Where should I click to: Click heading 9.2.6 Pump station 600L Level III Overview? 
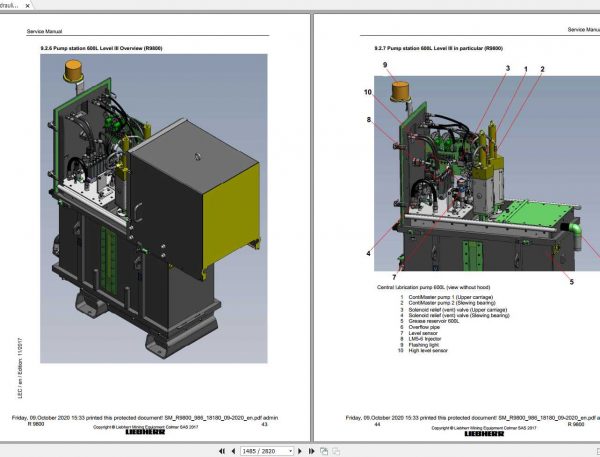pos(101,48)
